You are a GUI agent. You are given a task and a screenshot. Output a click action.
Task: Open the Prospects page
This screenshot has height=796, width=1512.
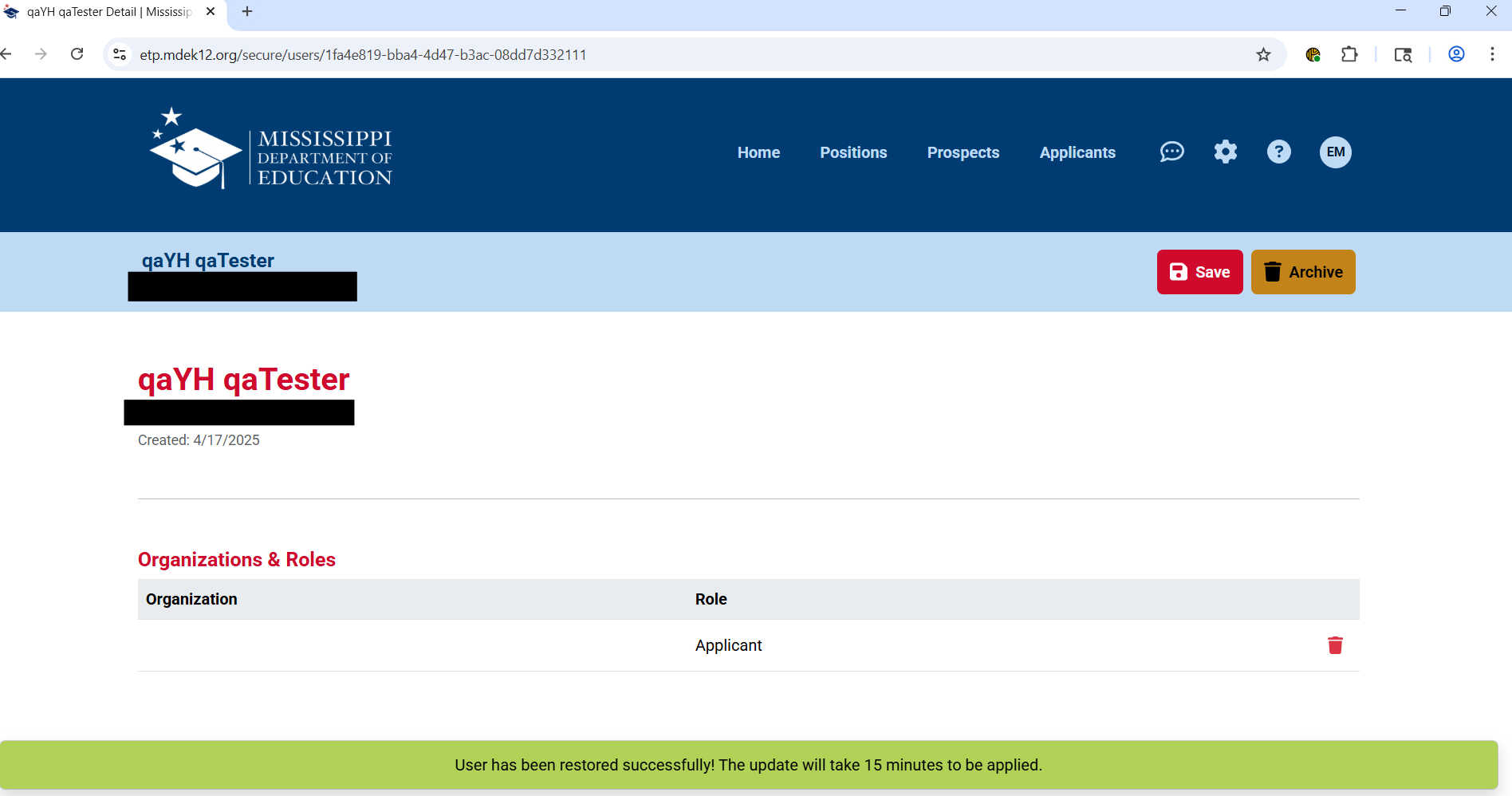click(963, 152)
